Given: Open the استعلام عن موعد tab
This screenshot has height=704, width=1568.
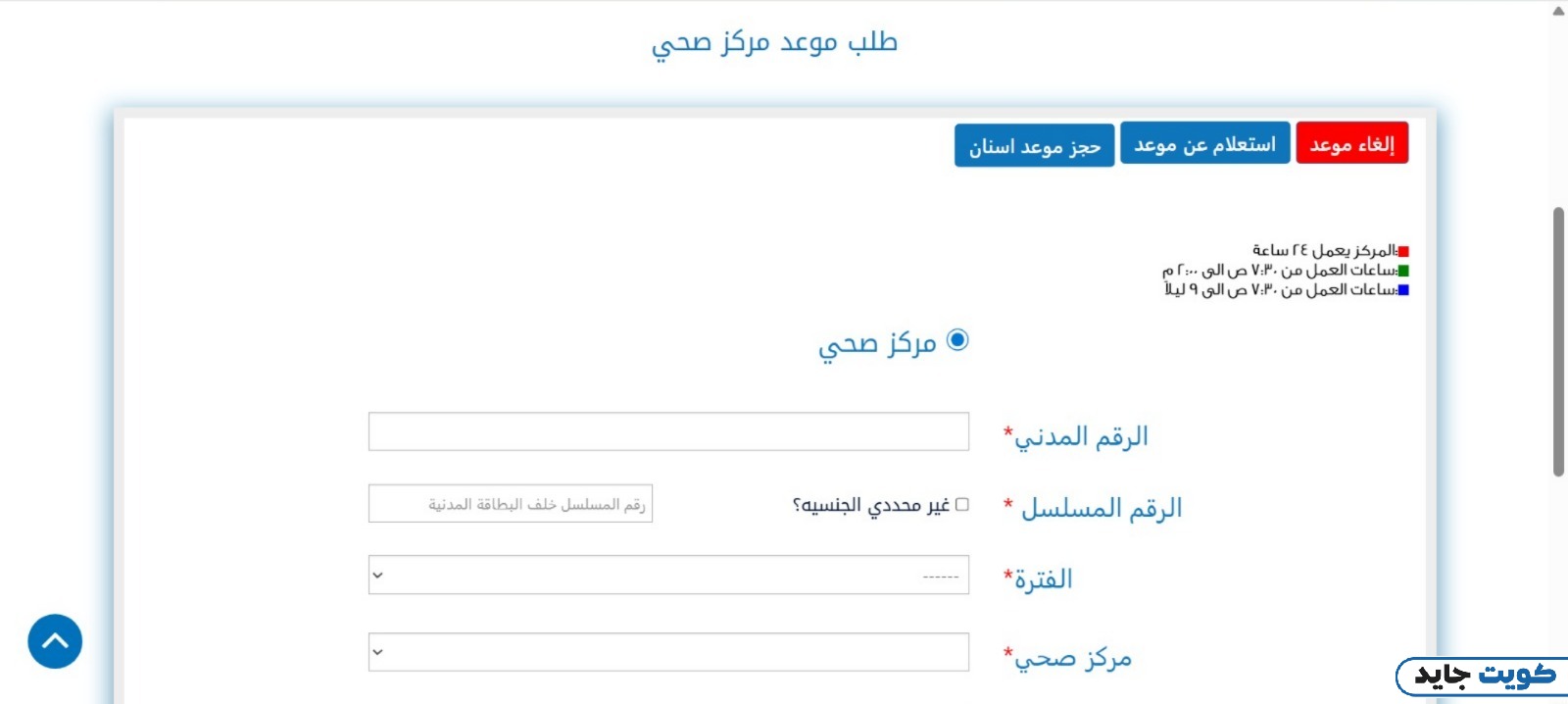Looking at the screenshot, I should pos(1204,145).
